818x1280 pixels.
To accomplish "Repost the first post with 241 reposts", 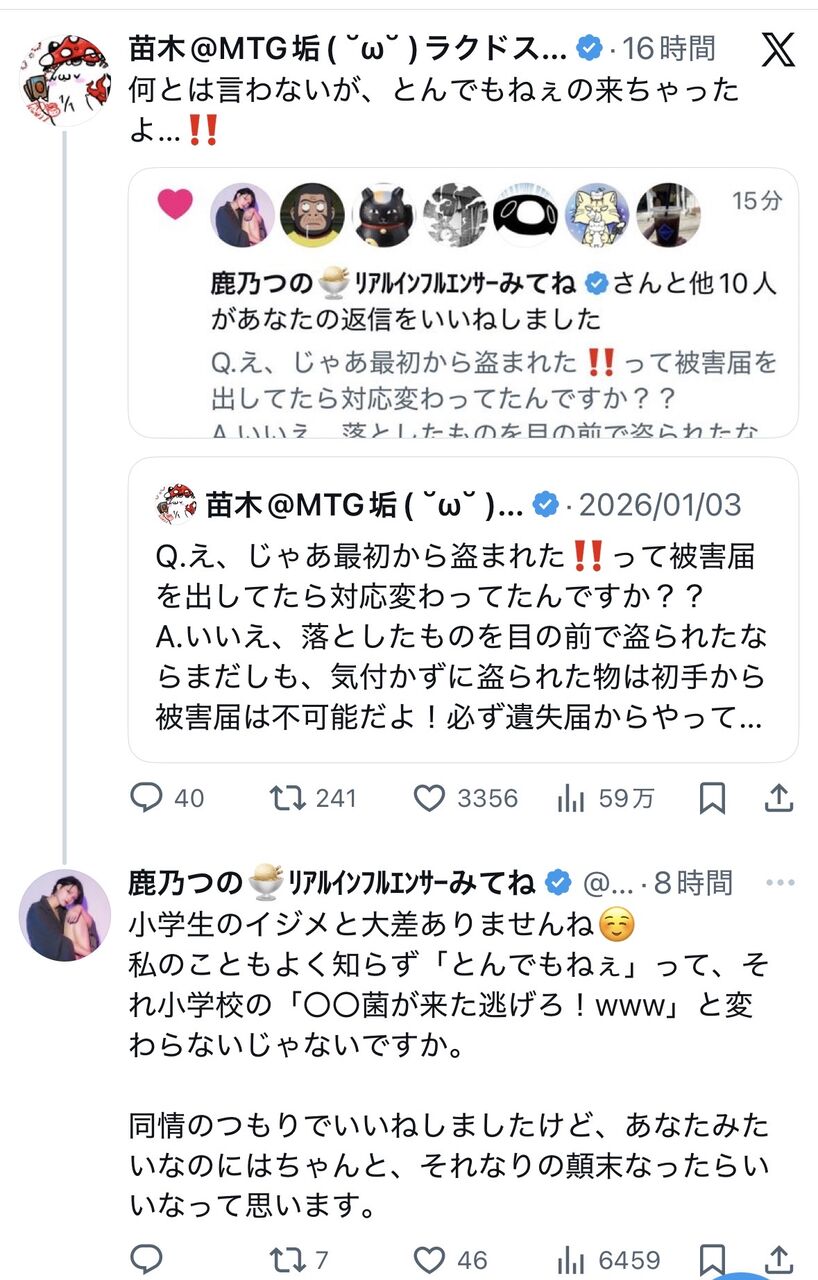I will click(x=288, y=798).
